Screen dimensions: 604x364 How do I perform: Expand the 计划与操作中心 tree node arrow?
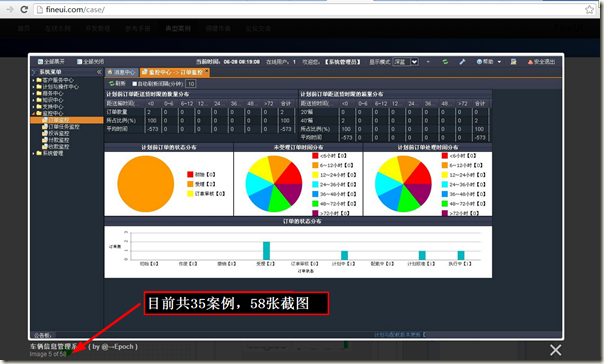pyautogui.click(x=34, y=87)
